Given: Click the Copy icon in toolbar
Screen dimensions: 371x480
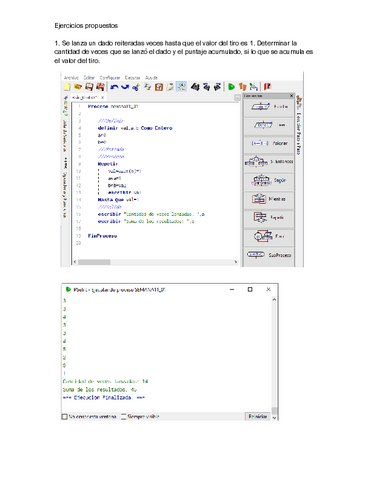Looking at the screenshot, I should [x=147, y=87].
